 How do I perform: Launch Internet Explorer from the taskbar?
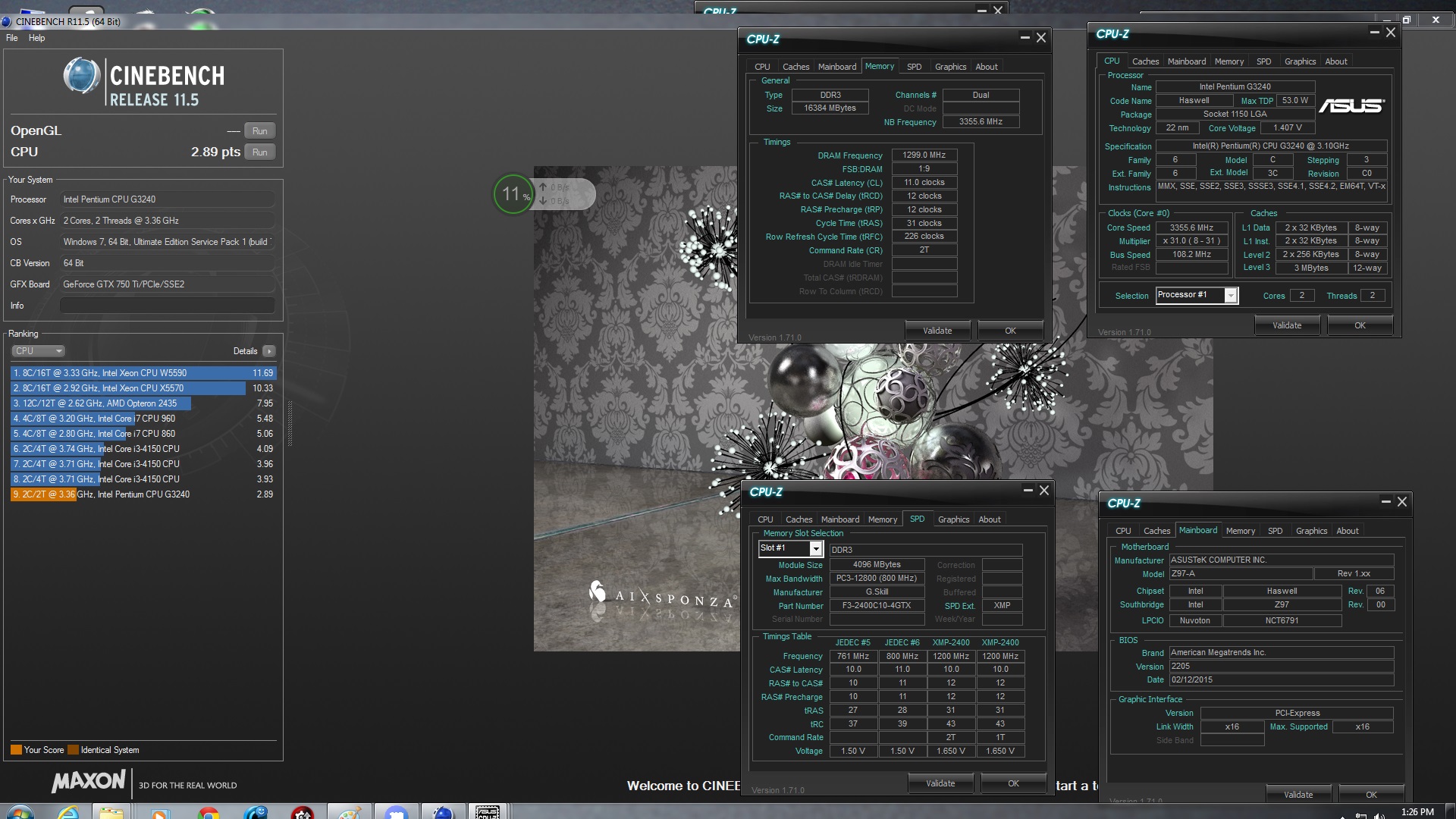tap(68, 813)
